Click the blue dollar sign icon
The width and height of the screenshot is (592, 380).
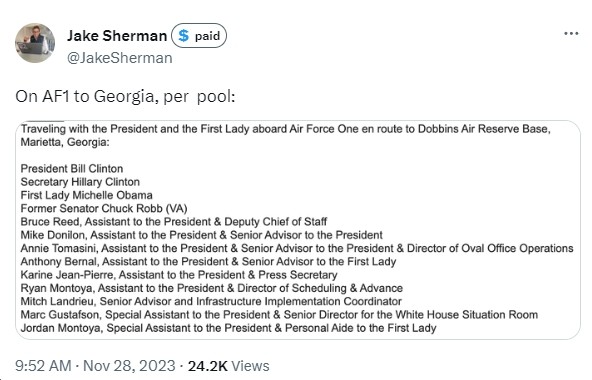(183, 36)
